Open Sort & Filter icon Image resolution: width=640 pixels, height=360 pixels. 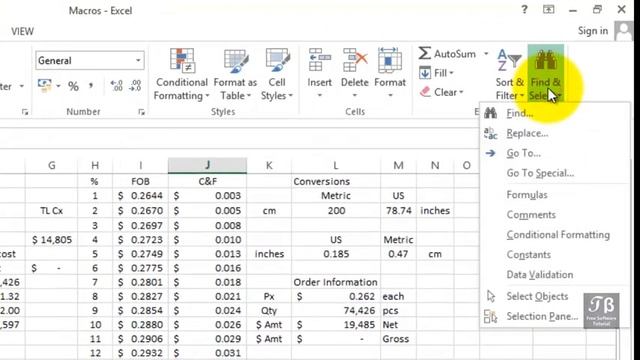[x=509, y=61]
